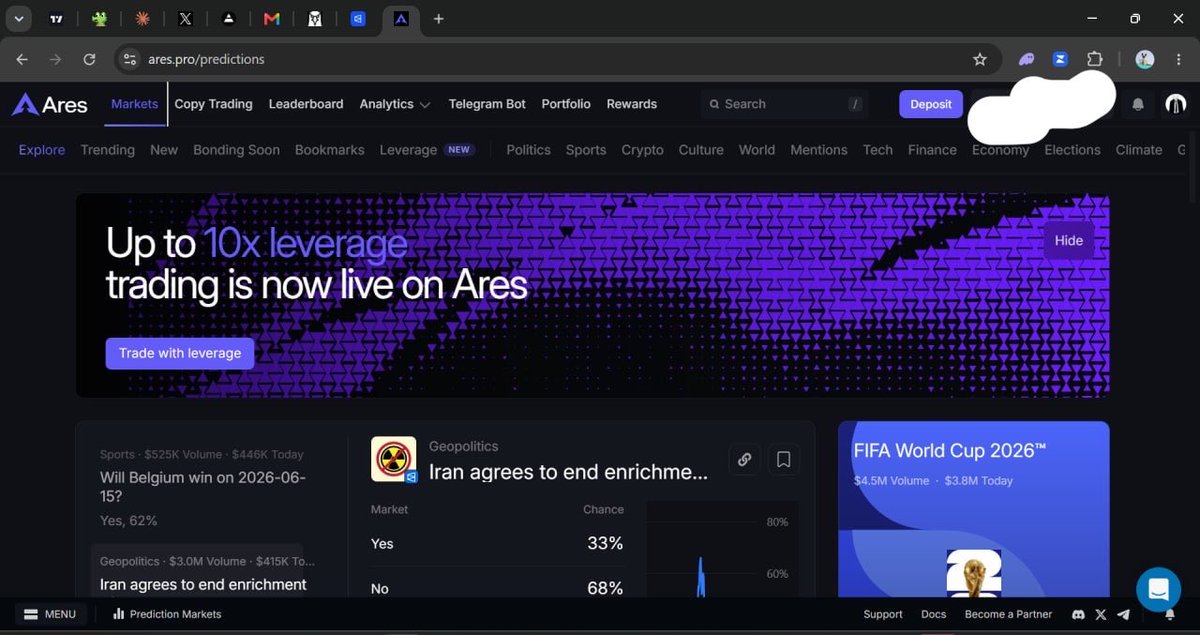The width and height of the screenshot is (1200, 635).
Task: Reload the page with refresh icon
Action: (89, 59)
